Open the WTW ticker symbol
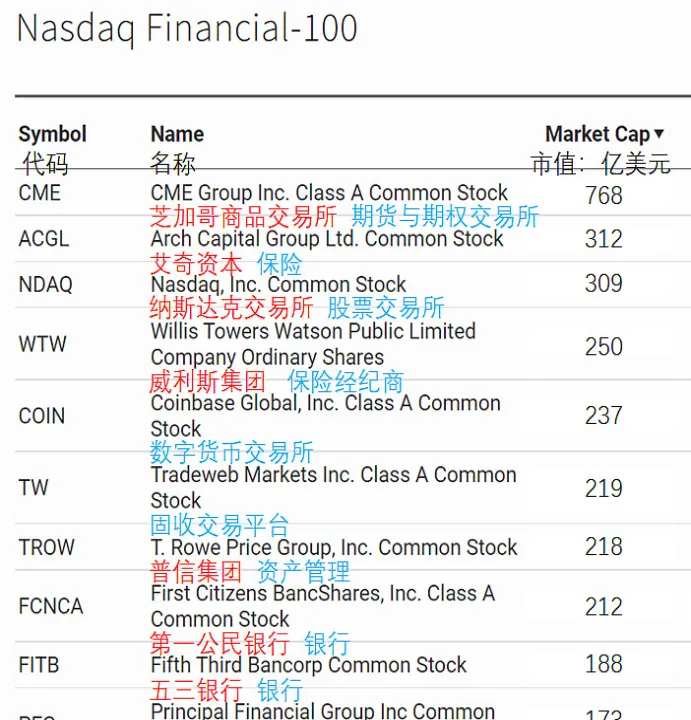691x720 pixels. pyautogui.click(x=42, y=344)
